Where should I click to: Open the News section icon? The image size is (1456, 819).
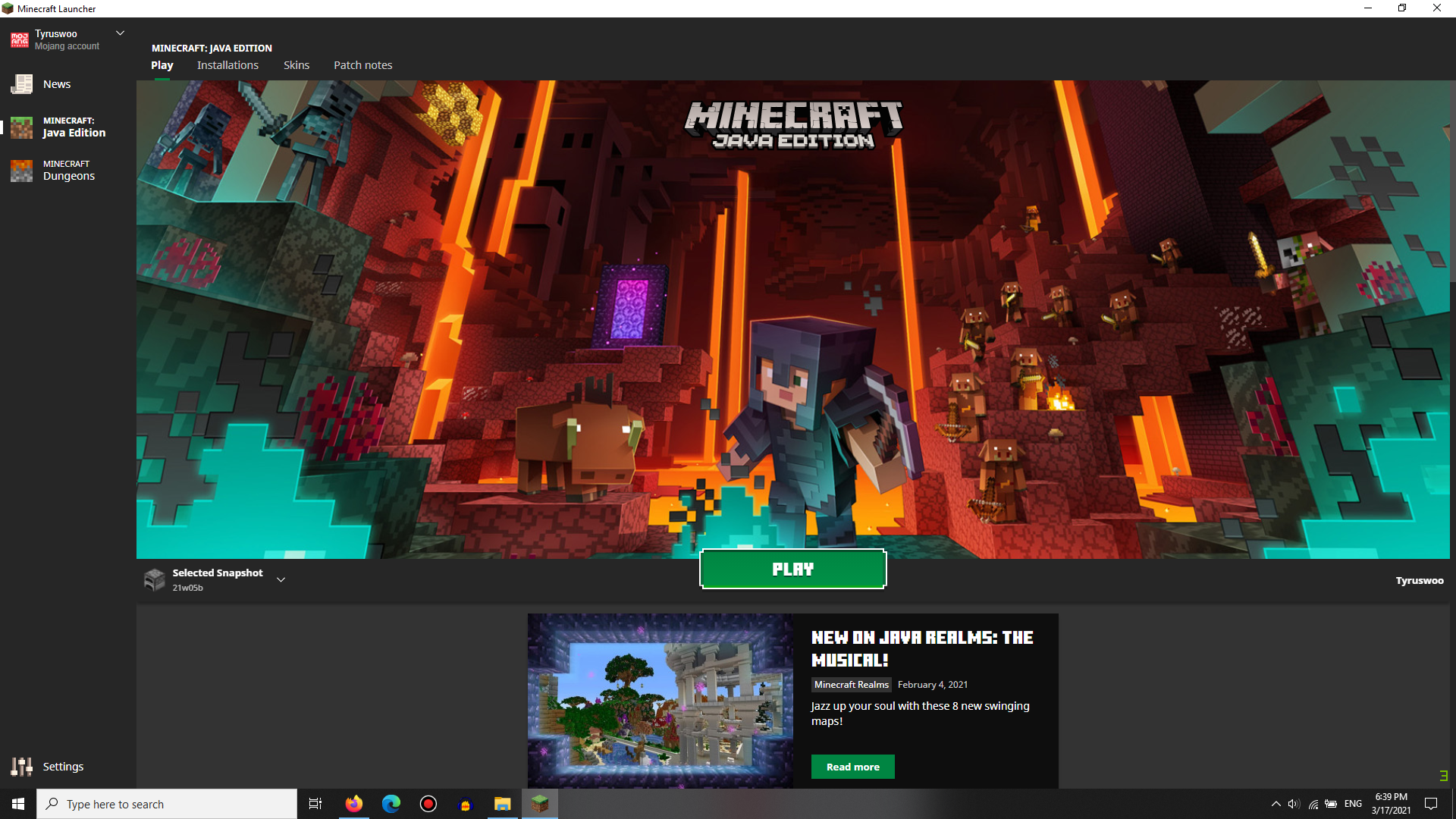[21, 84]
